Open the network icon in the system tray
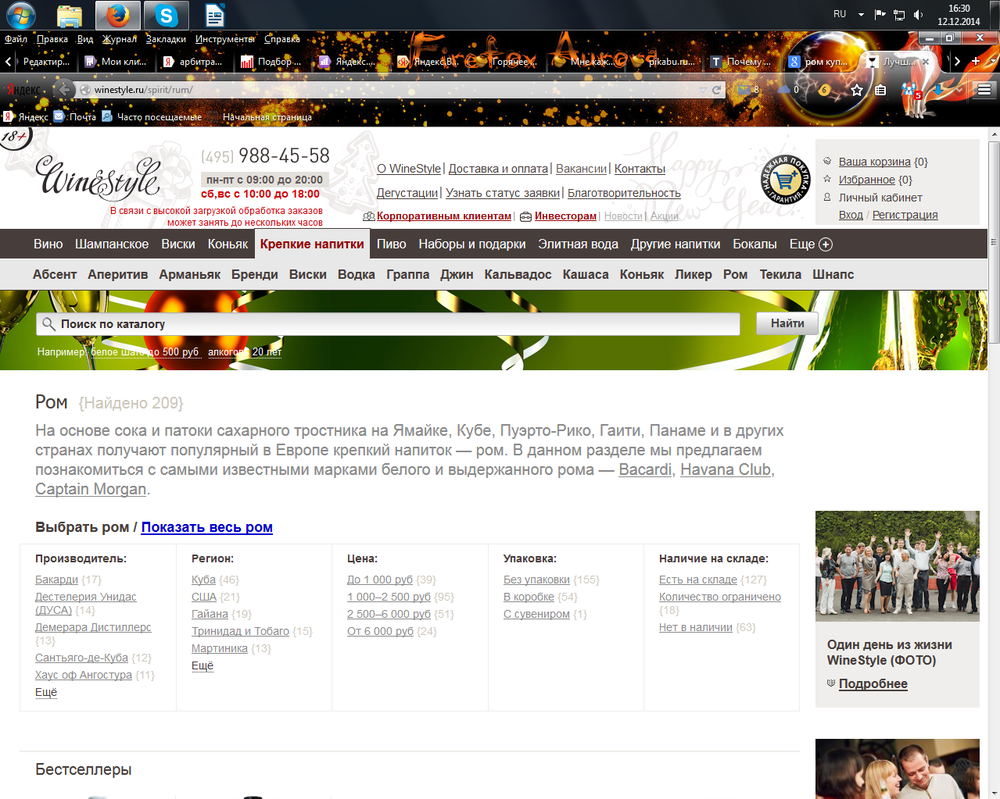Image resolution: width=1000 pixels, height=799 pixels. [899, 15]
